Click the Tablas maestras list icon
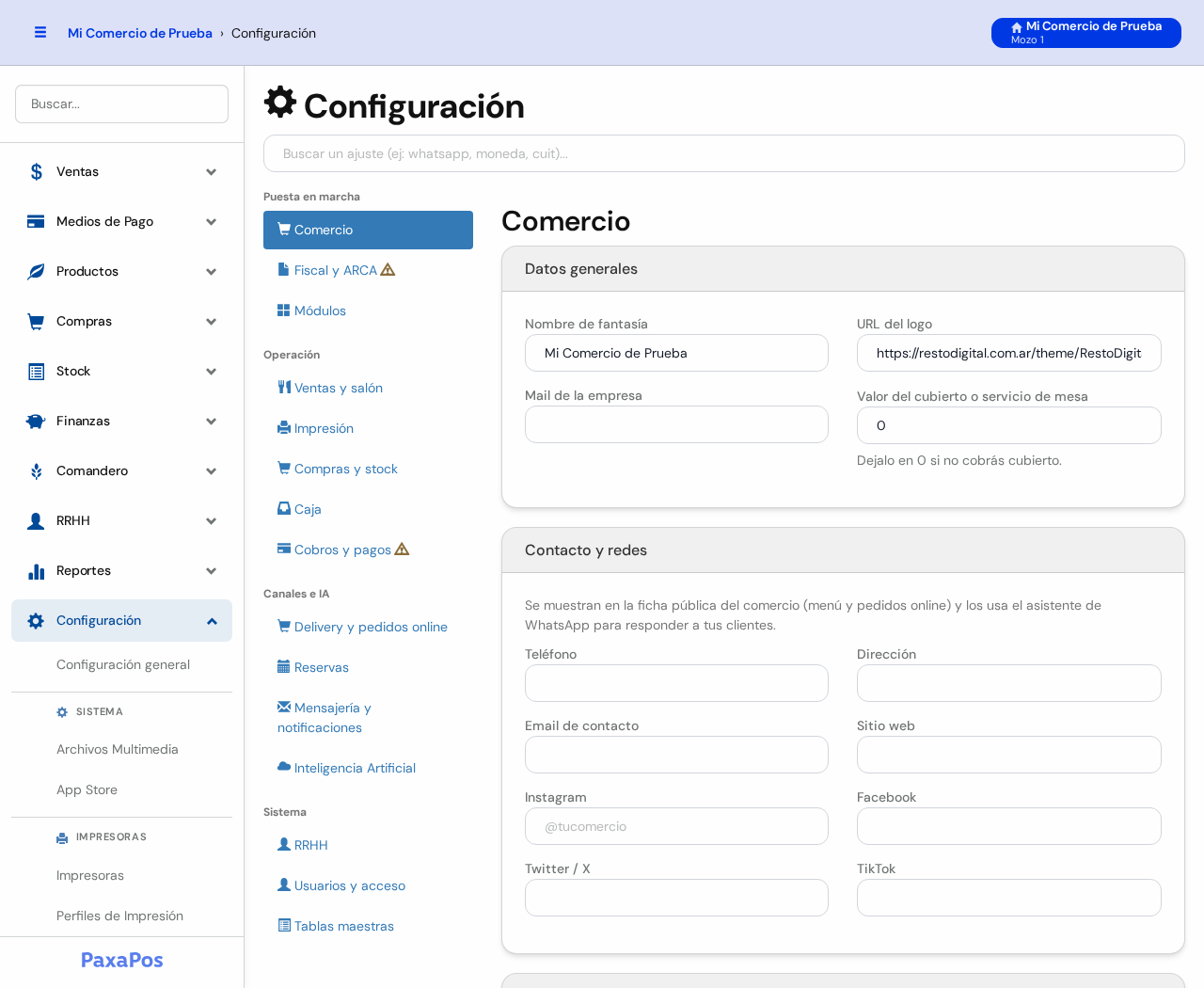 click(283, 925)
